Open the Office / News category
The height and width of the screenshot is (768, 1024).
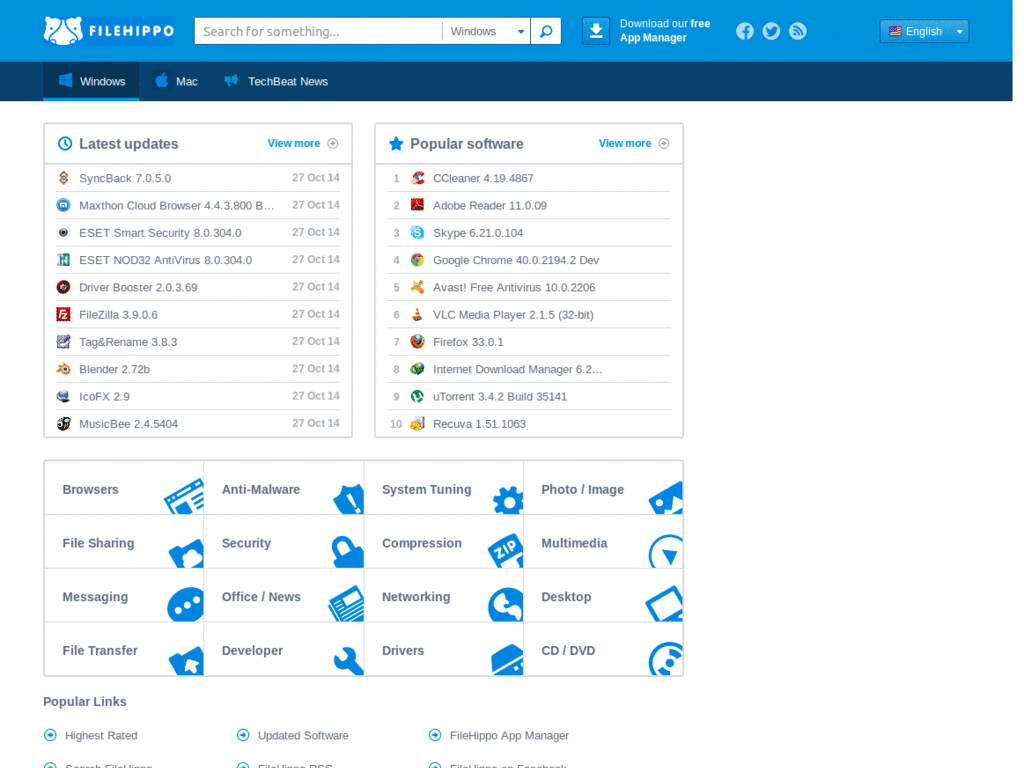tap(284, 596)
